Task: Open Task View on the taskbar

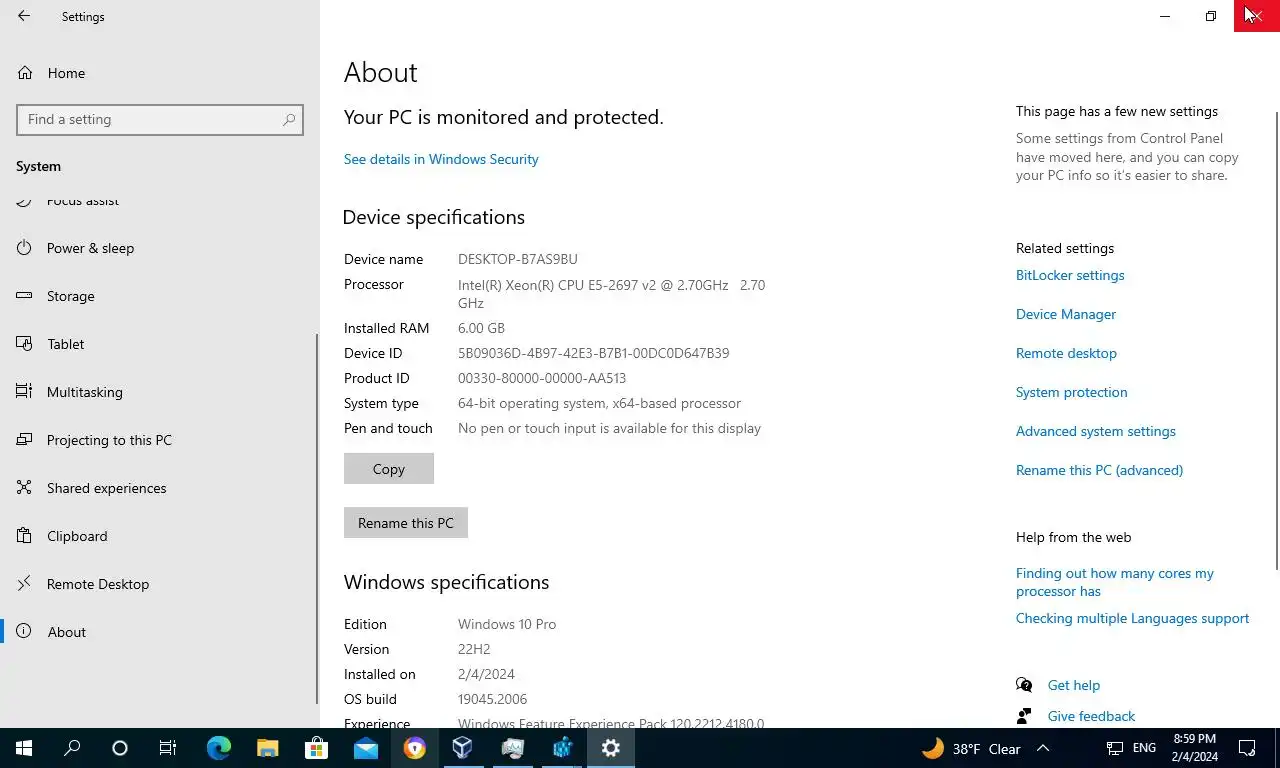Action: pos(168,748)
